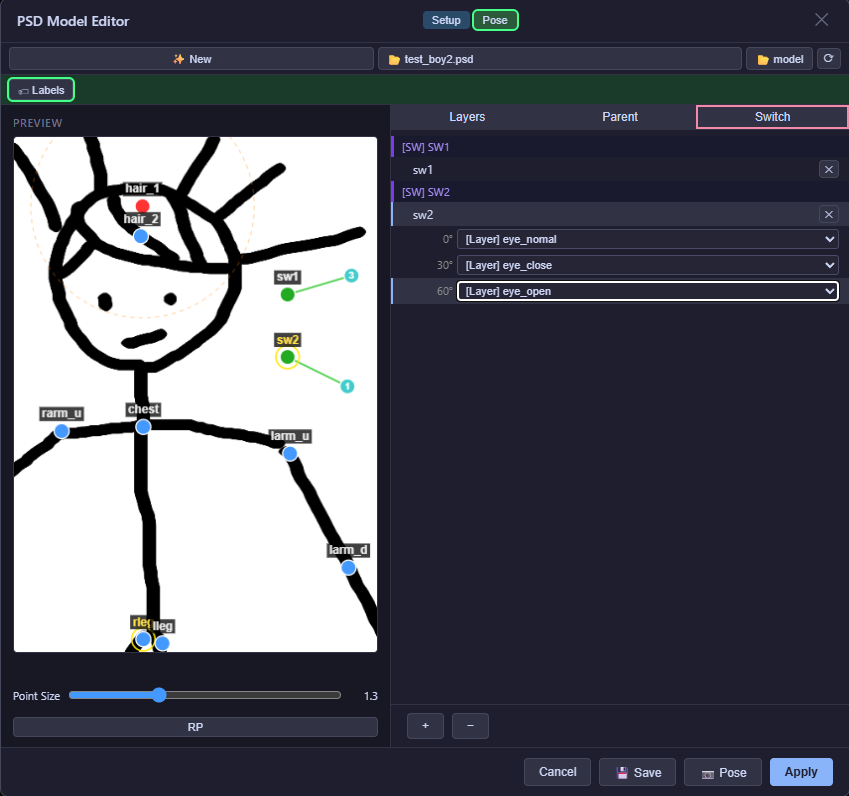Close the PSD Model Editor window
Screen dimensions: 849x796
[x=821, y=19]
